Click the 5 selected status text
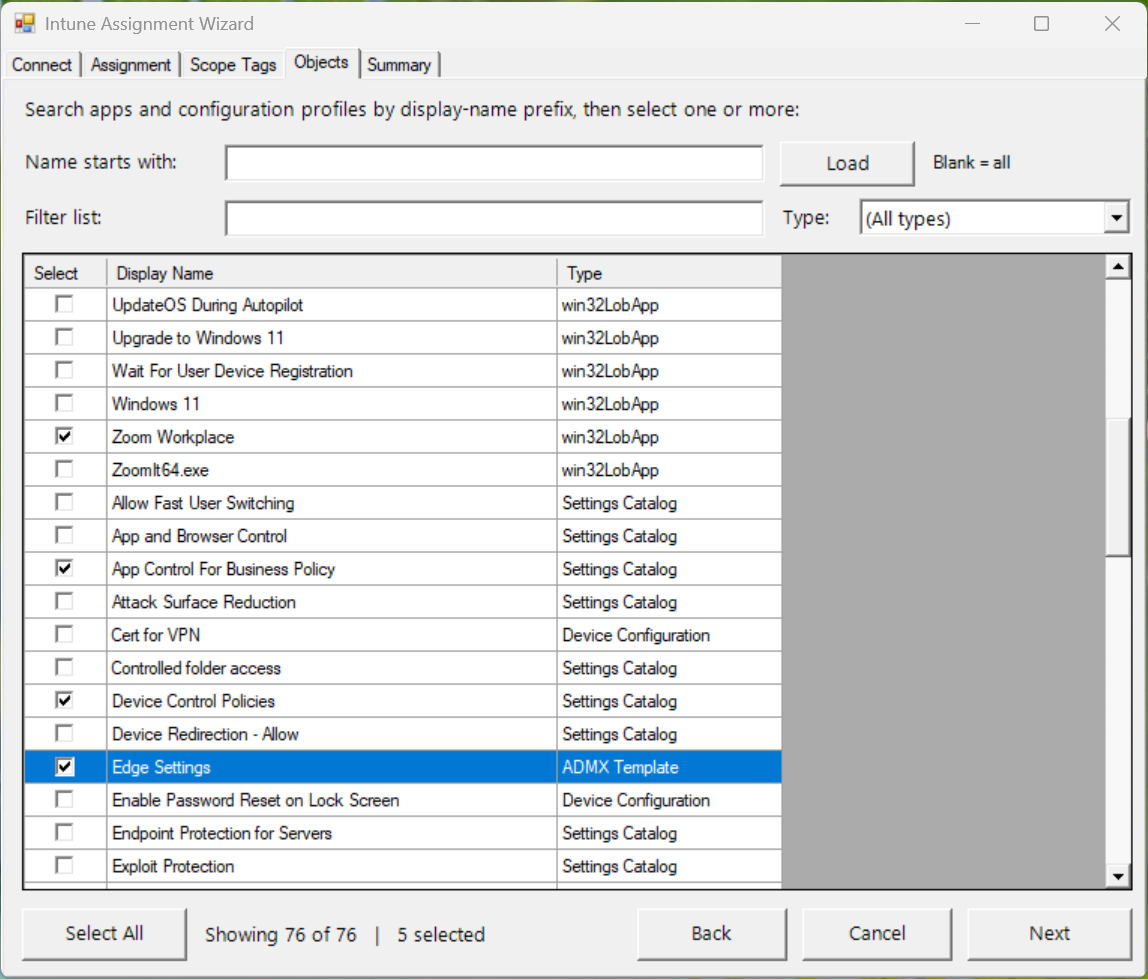Screen dimensions: 1148x979 coord(441,934)
